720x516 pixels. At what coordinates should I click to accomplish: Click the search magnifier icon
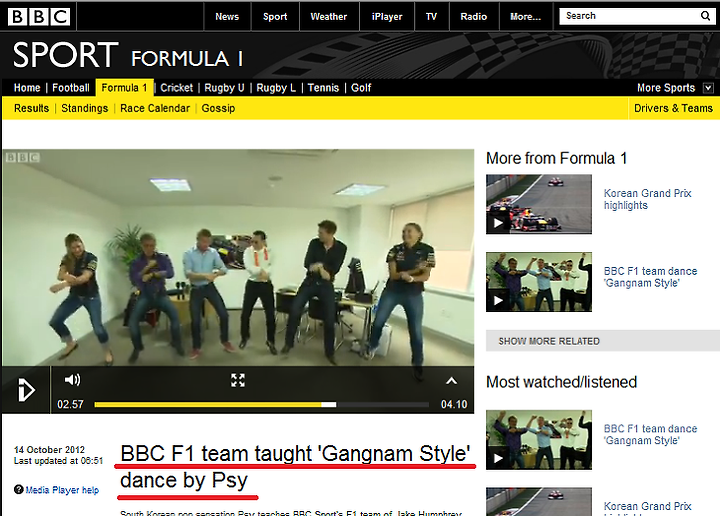[705, 16]
